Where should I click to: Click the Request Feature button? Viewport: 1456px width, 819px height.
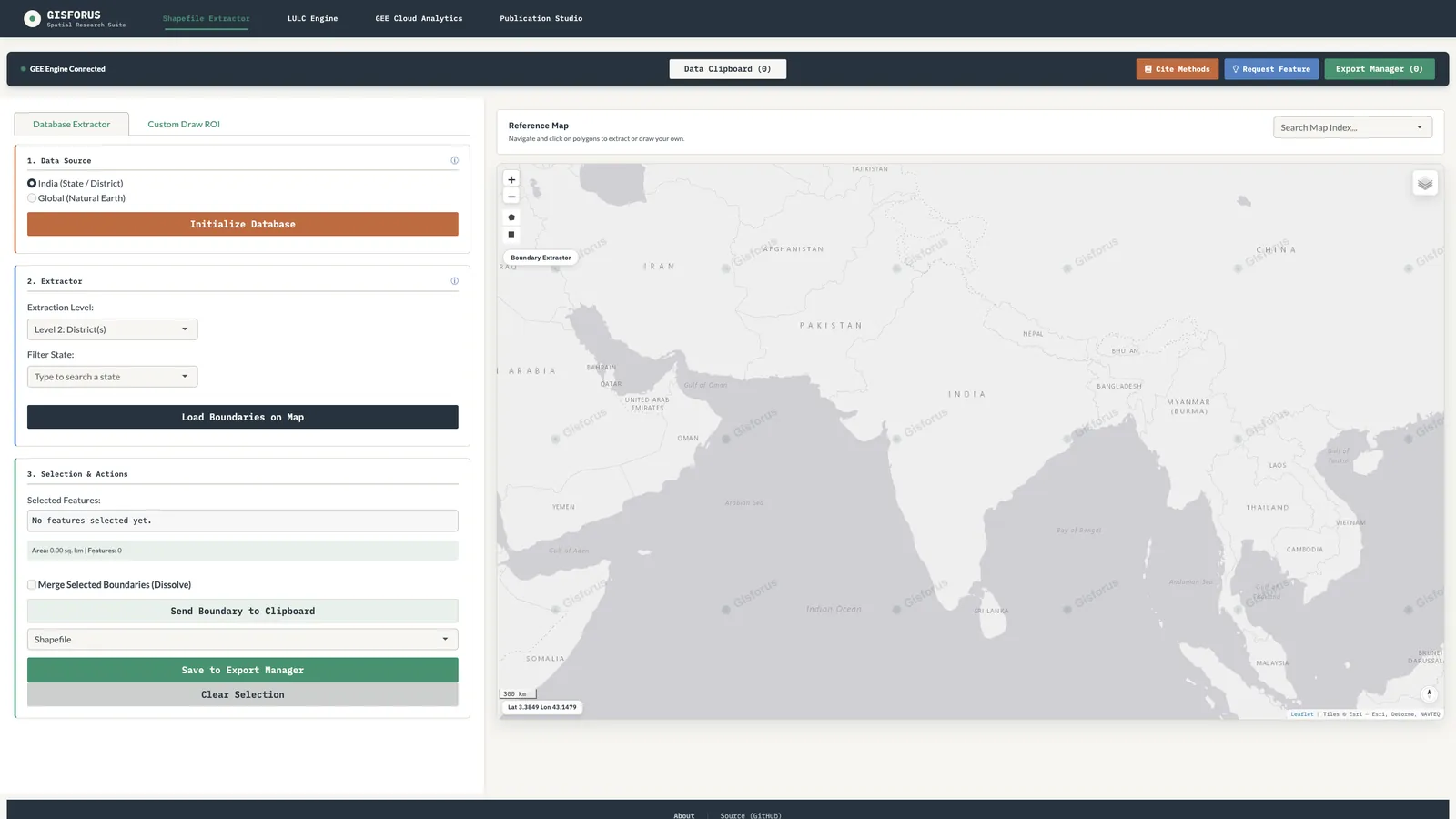pyautogui.click(x=1271, y=69)
